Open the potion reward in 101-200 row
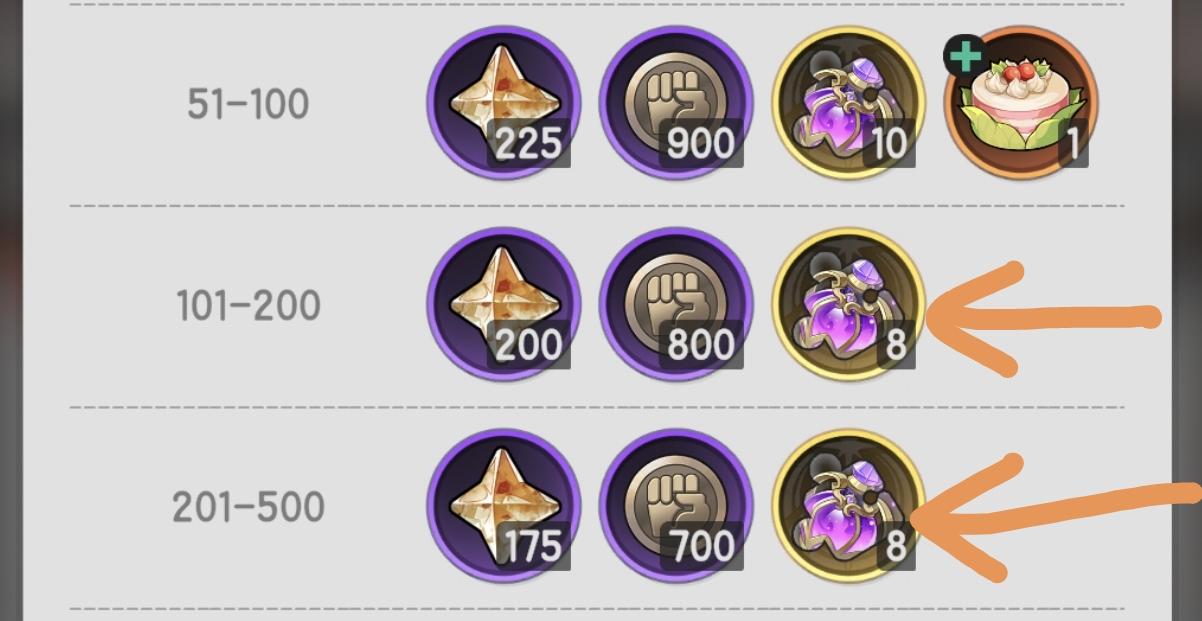The width and height of the screenshot is (1202, 621). coord(849,305)
